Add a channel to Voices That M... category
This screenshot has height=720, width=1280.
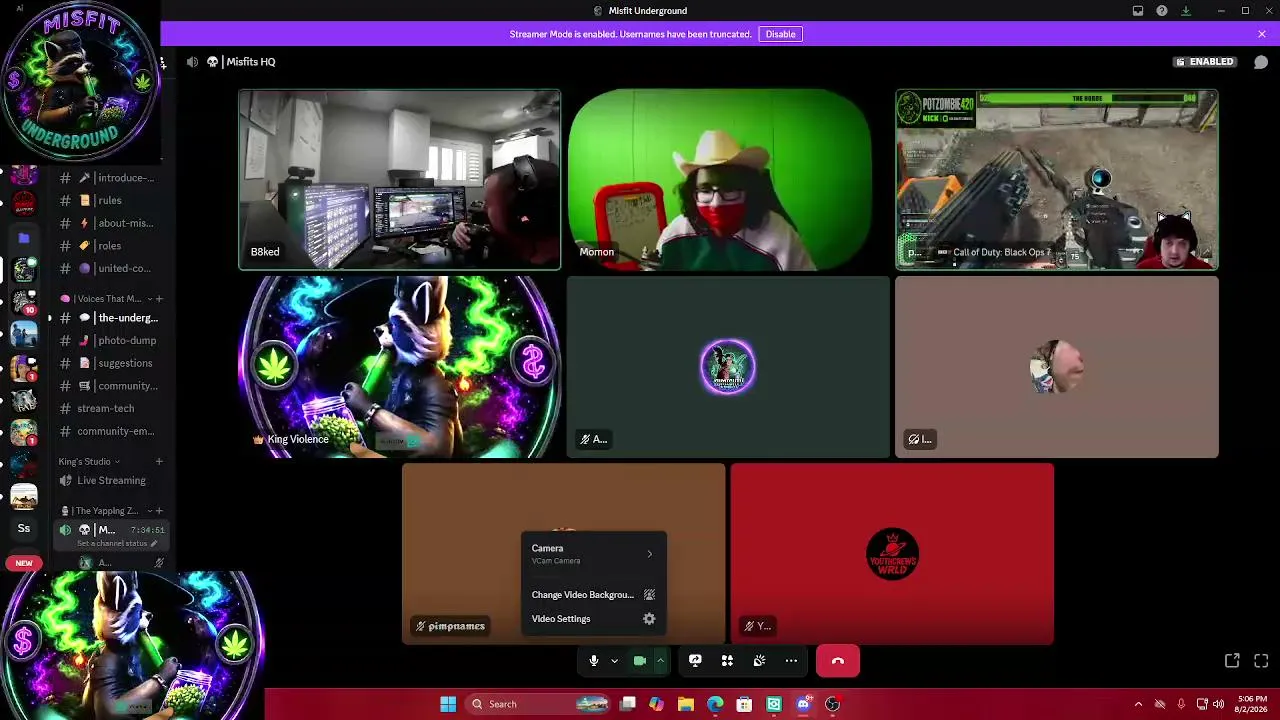(x=159, y=299)
